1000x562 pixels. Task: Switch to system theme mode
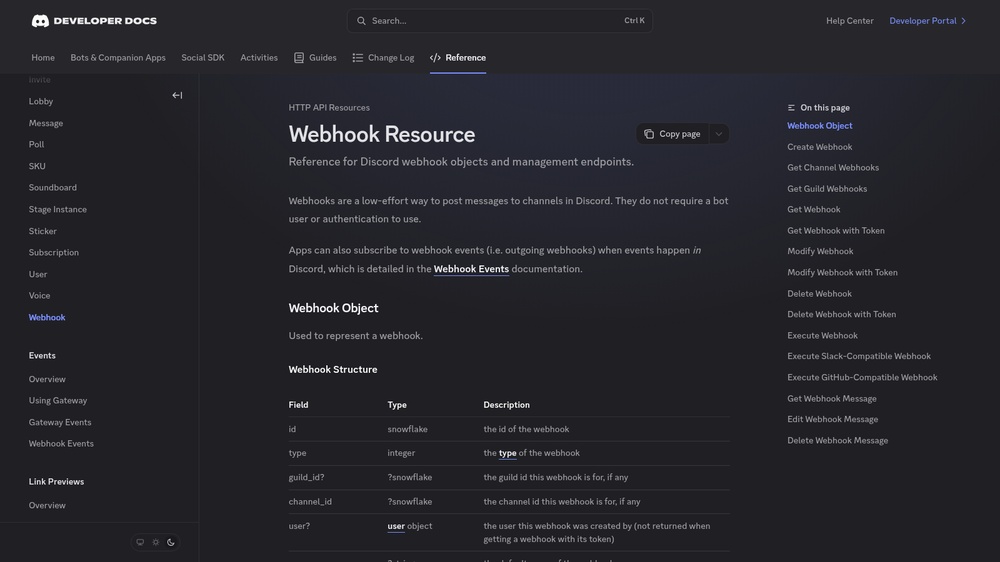tap(140, 542)
